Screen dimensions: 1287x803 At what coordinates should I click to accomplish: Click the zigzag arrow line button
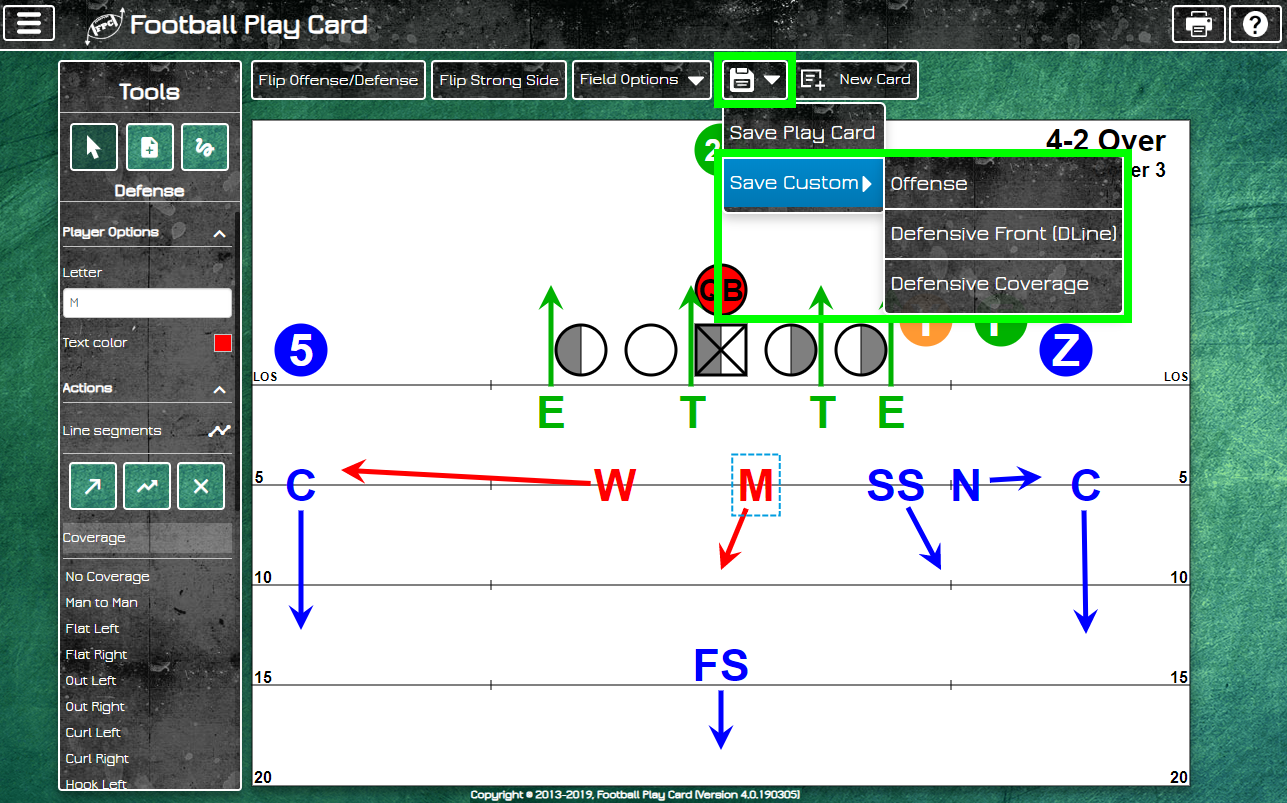pos(147,486)
